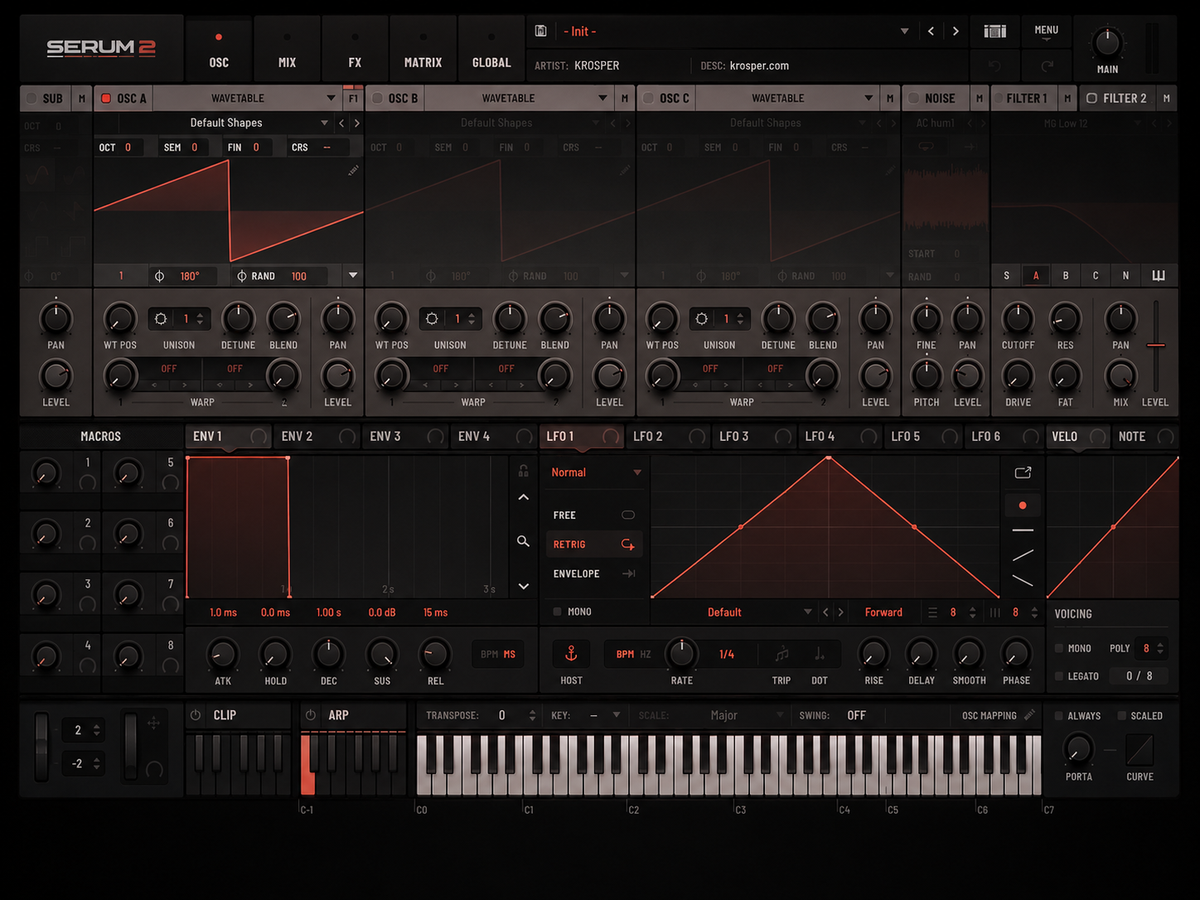
Task: Click the MAIN volume knob
Action: [1107, 43]
